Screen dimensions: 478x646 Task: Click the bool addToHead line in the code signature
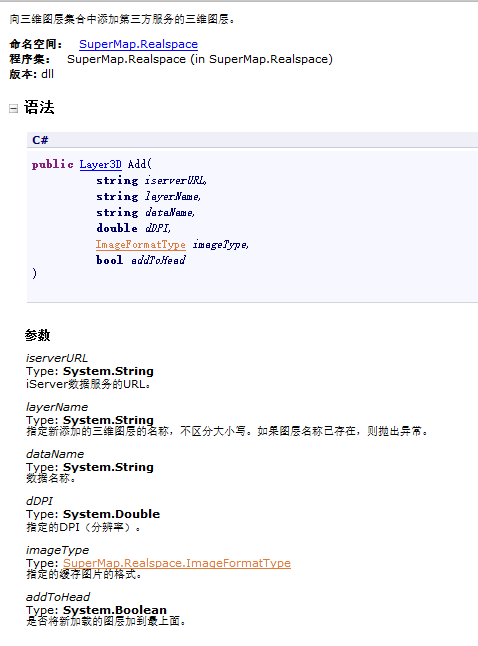point(141,260)
